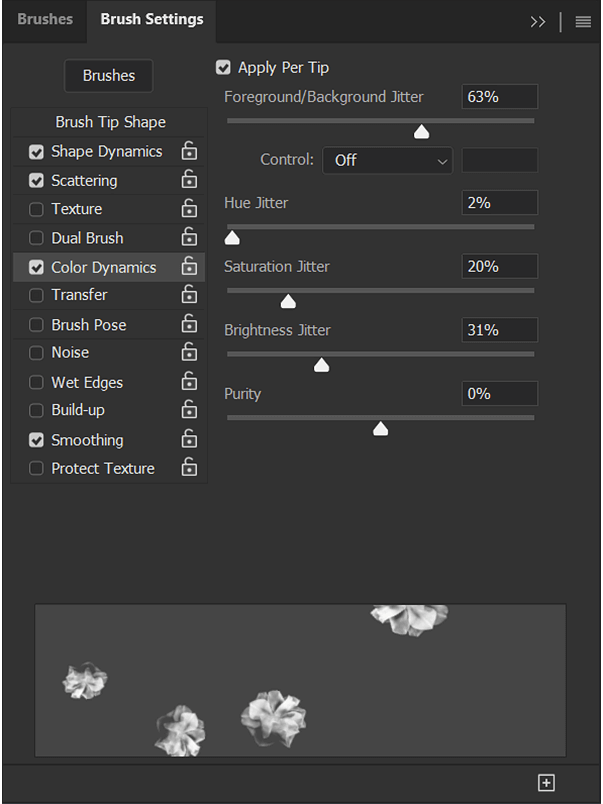Select the Brush Tip Shape section

pos(110,122)
